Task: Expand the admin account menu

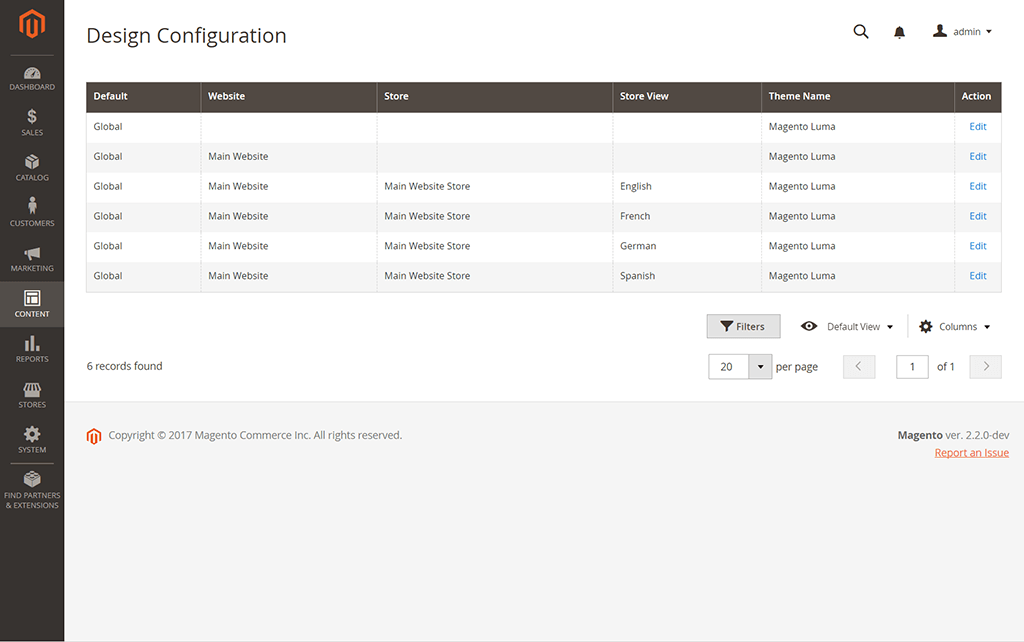Action: click(x=963, y=31)
